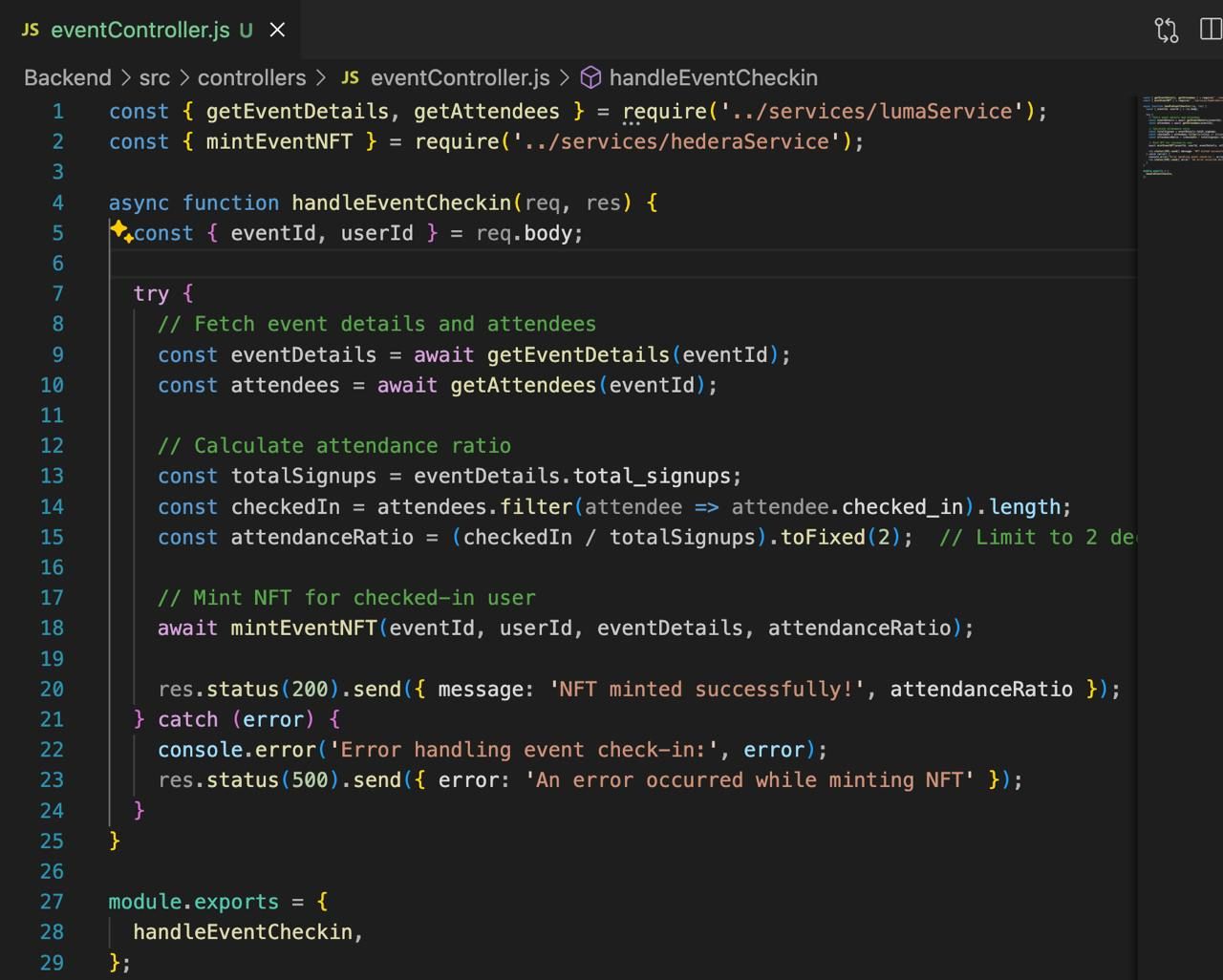The width and height of the screenshot is (1223, 980).
Task: Click getAttendees call on line 10
Action: [524, 385]
